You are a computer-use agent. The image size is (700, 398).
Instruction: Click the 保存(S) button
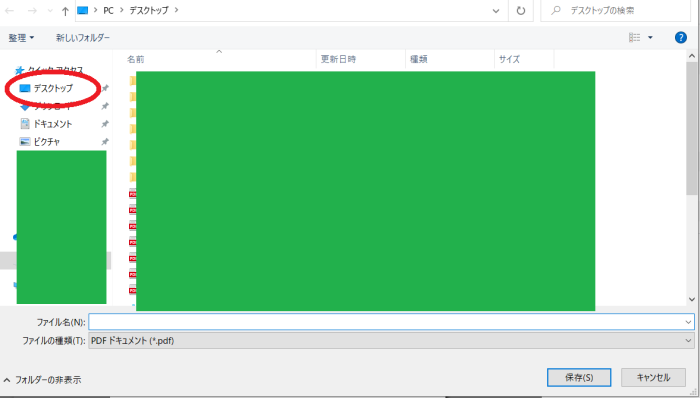[579, 377]
